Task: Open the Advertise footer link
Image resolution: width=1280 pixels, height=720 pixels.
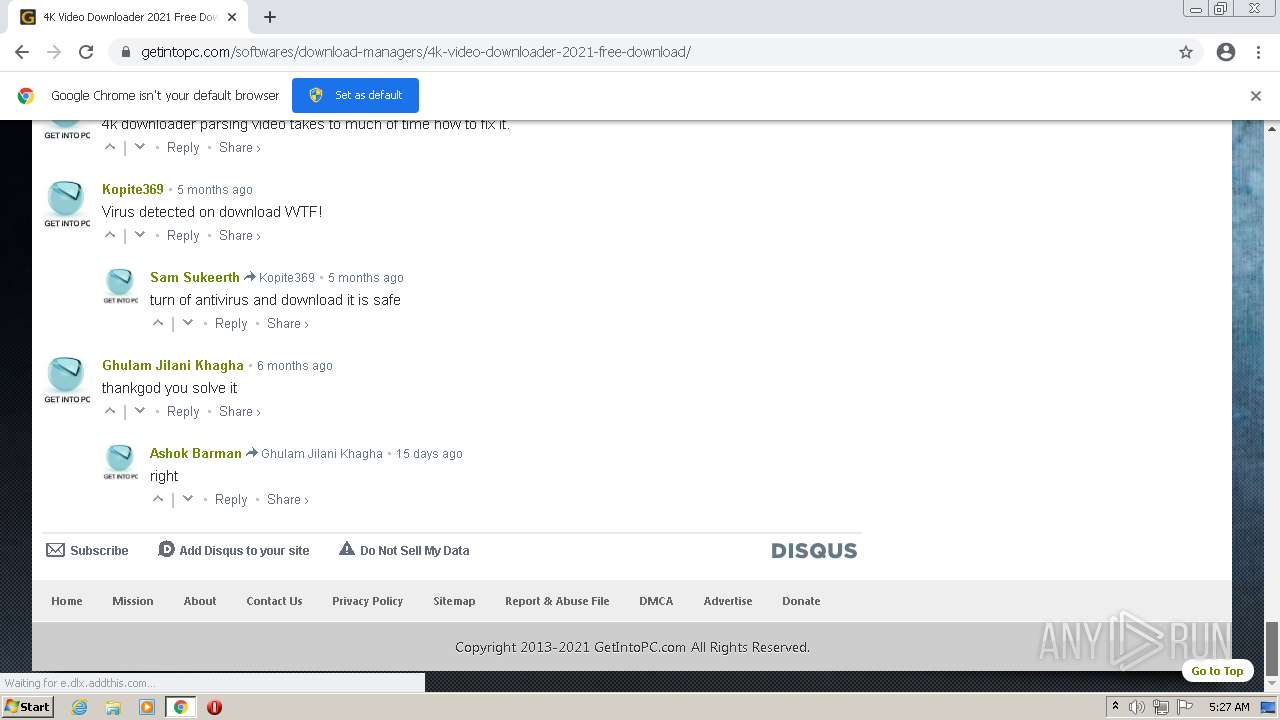Action: (x=728, y=601)
